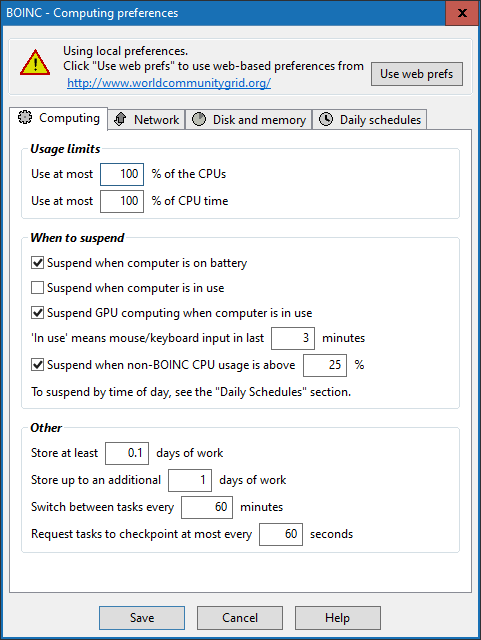
Task: Click the Use web prefs button
Action: point(416,74)
